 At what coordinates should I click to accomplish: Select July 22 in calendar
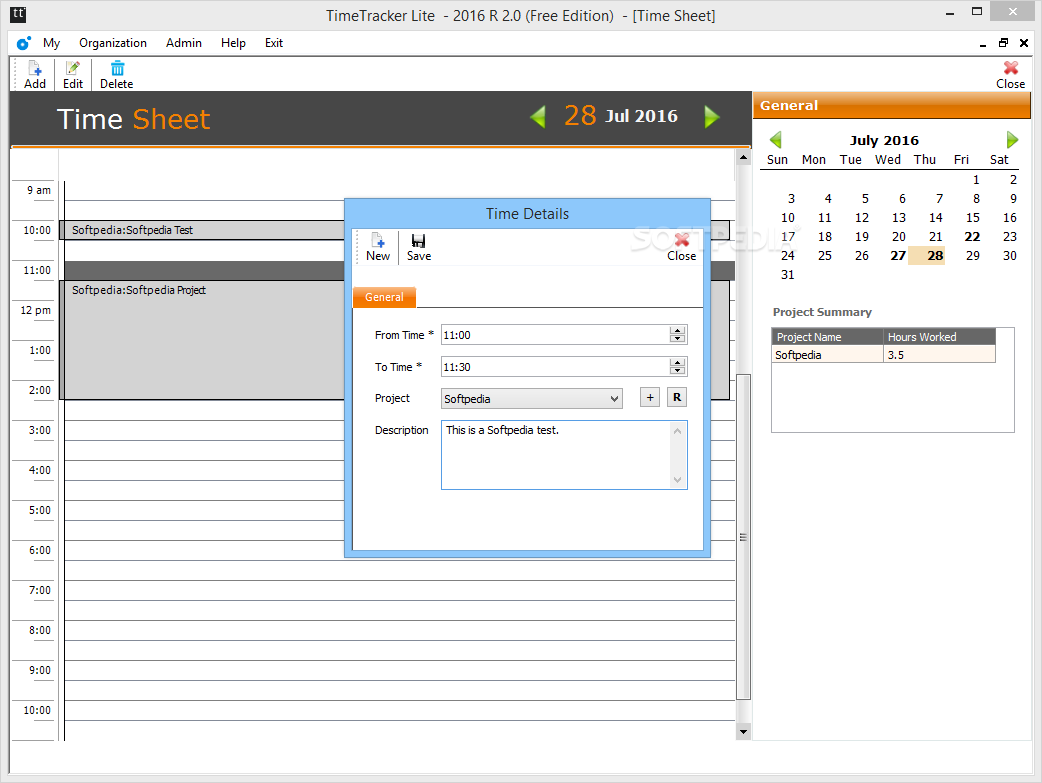(x=972, y=237)
